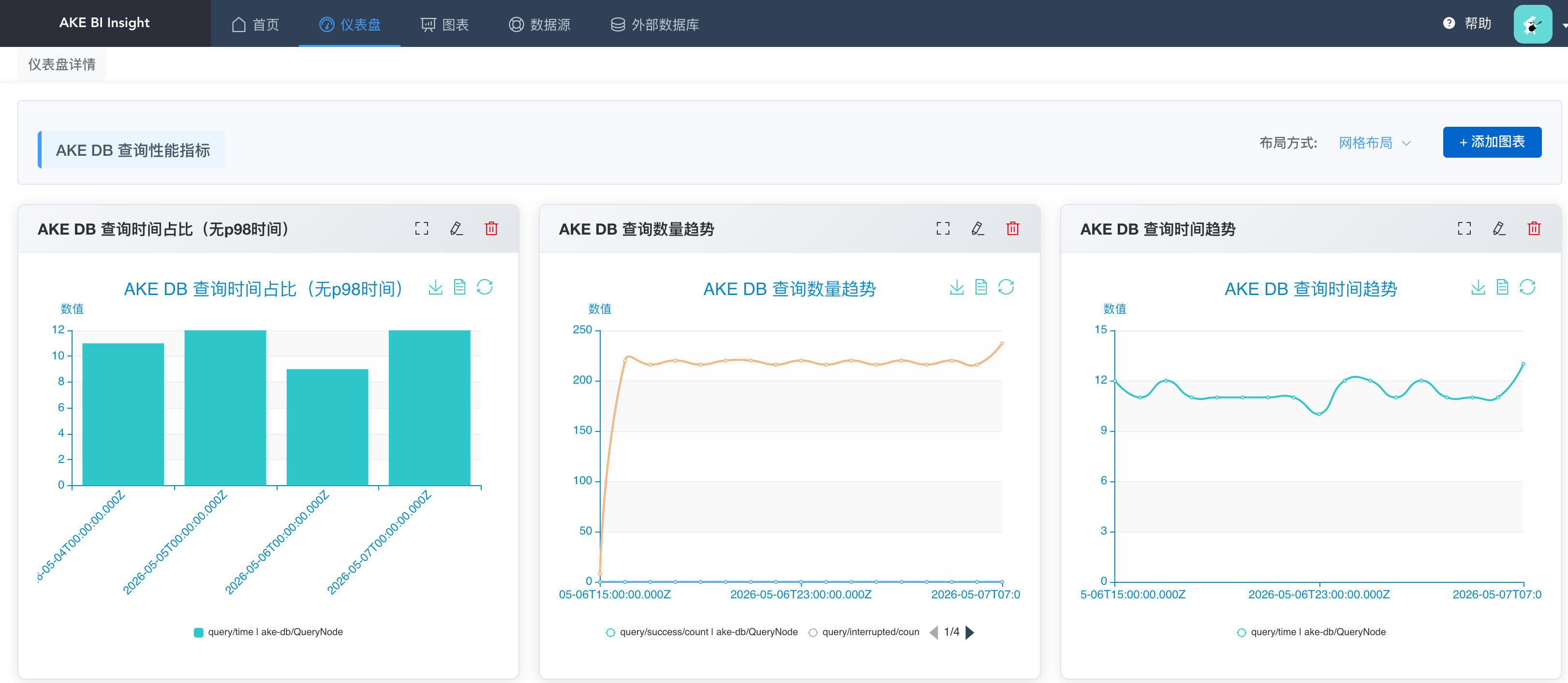This screenshot has width=1568, height=683.
Task: Click the 查询时间趋势 chart inner title
Action: [1311, 289]
